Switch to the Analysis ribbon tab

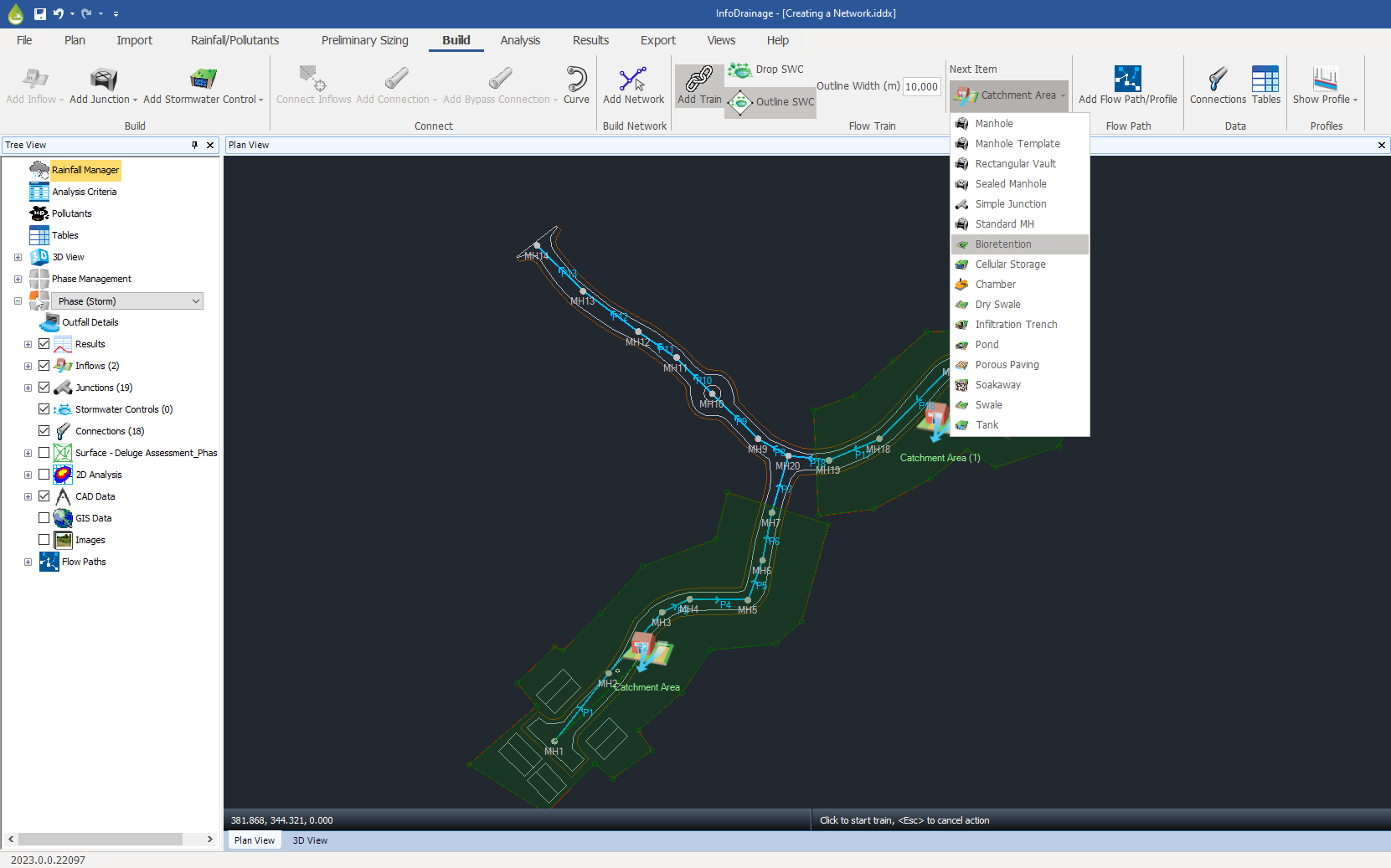point(520,40)
